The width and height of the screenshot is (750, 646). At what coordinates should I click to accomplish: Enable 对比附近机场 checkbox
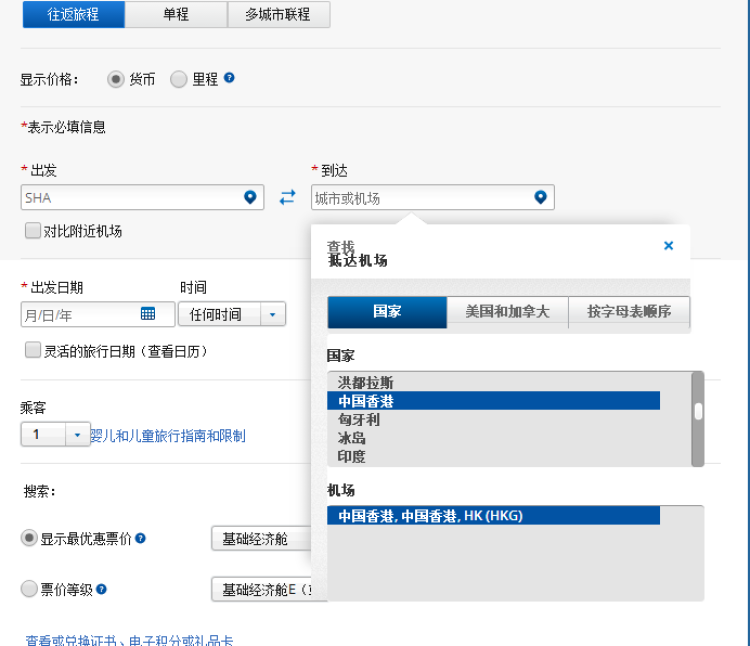[33, 231]
